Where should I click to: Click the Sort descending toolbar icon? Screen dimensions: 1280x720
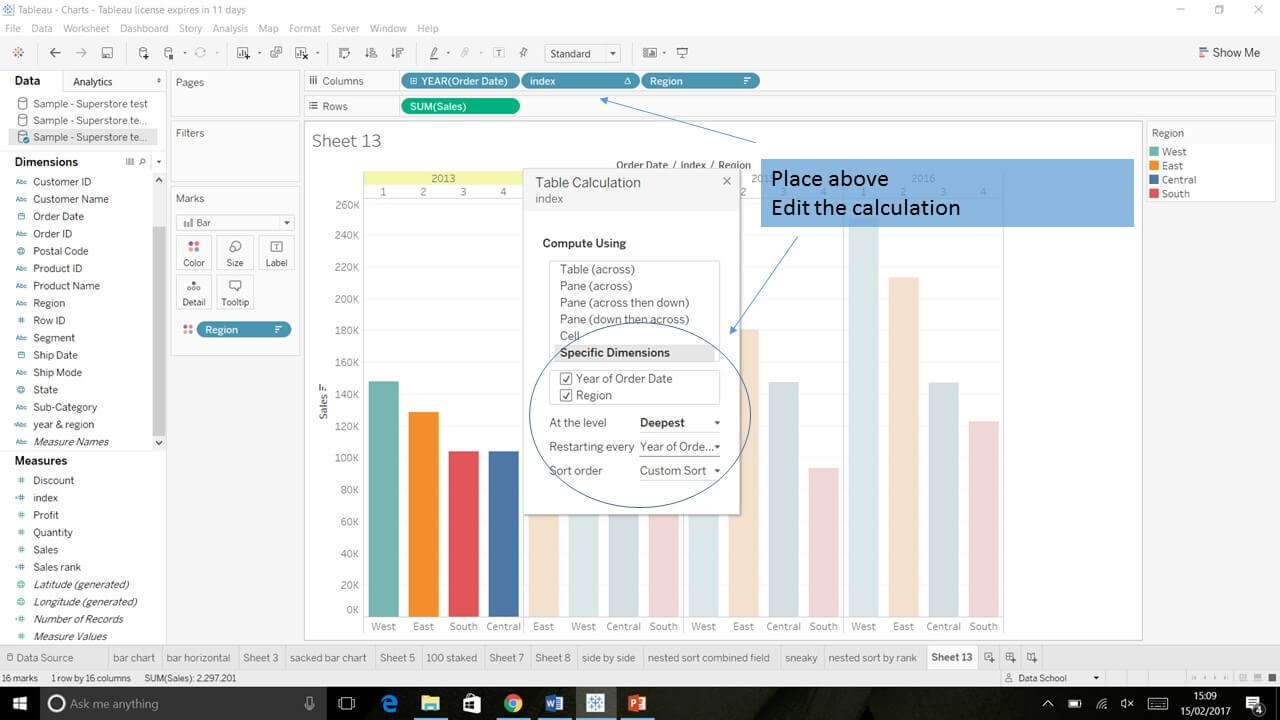[x=397, y=53]
